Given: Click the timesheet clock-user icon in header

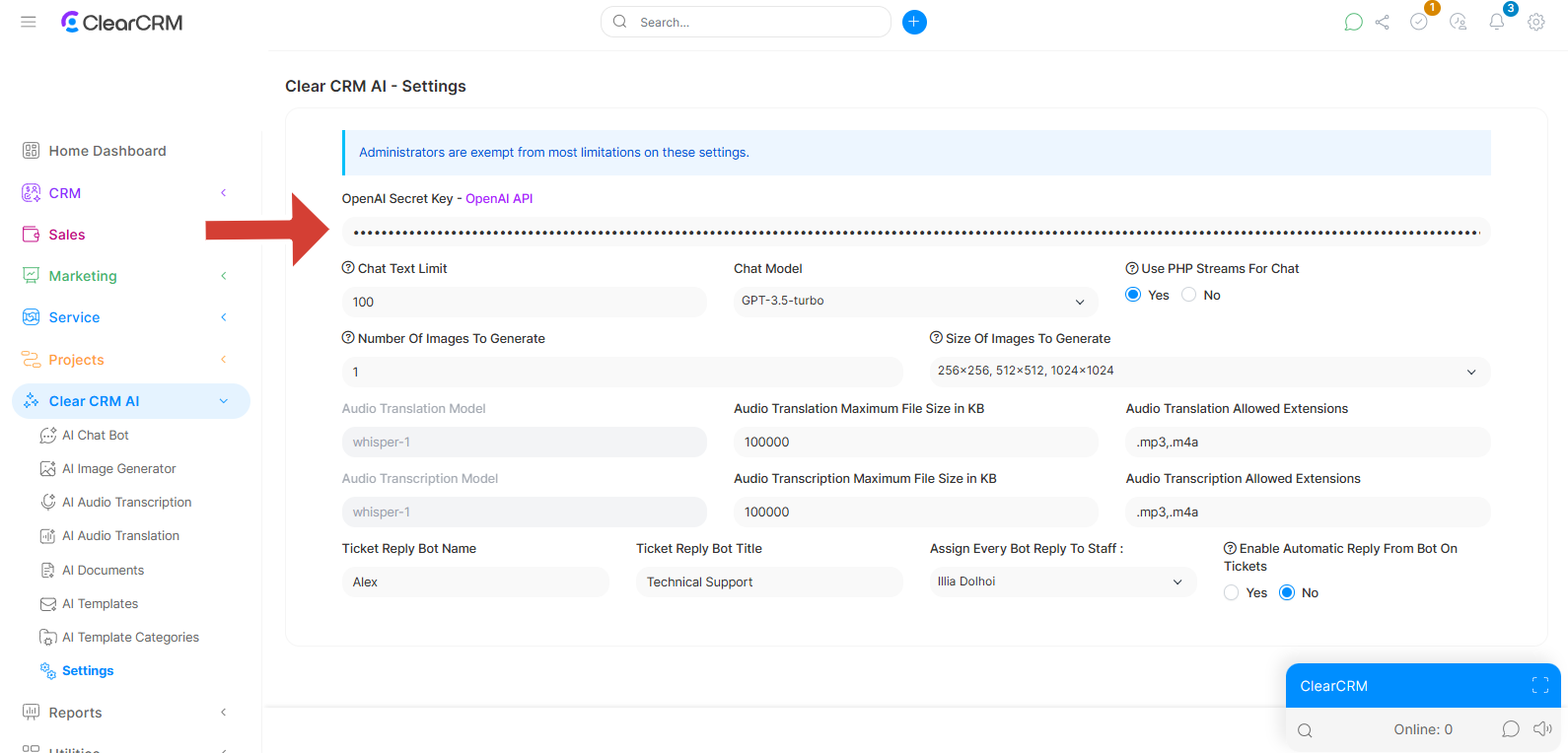Looking at the screenshot, I should click(1459, 22).
